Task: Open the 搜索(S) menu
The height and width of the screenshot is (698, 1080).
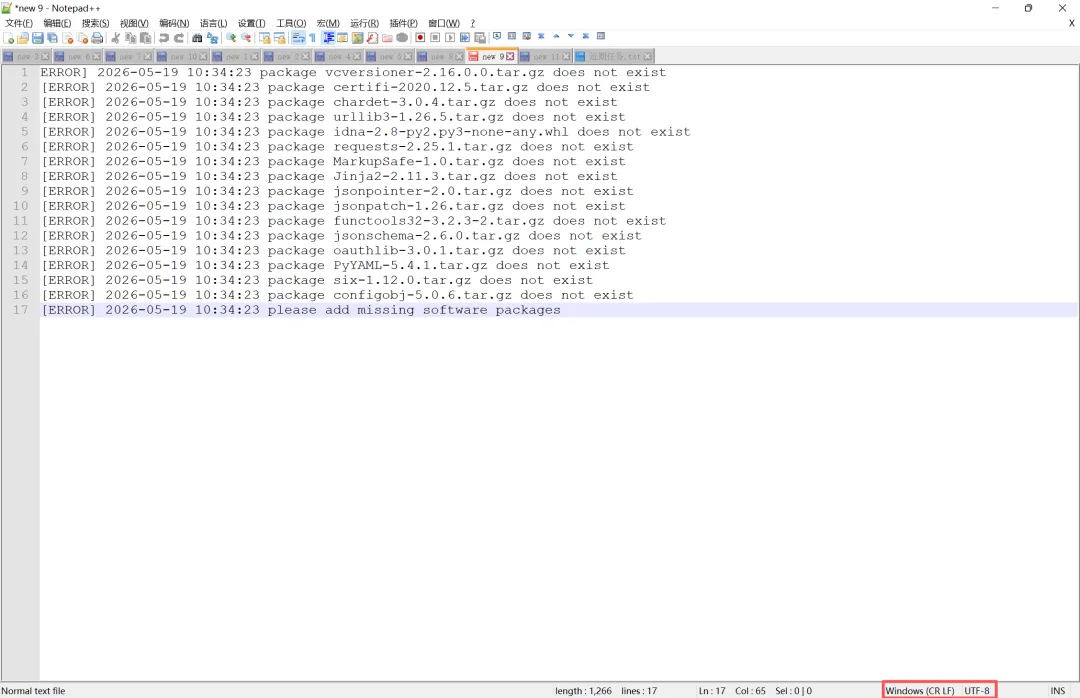Action: click(96, 23)
